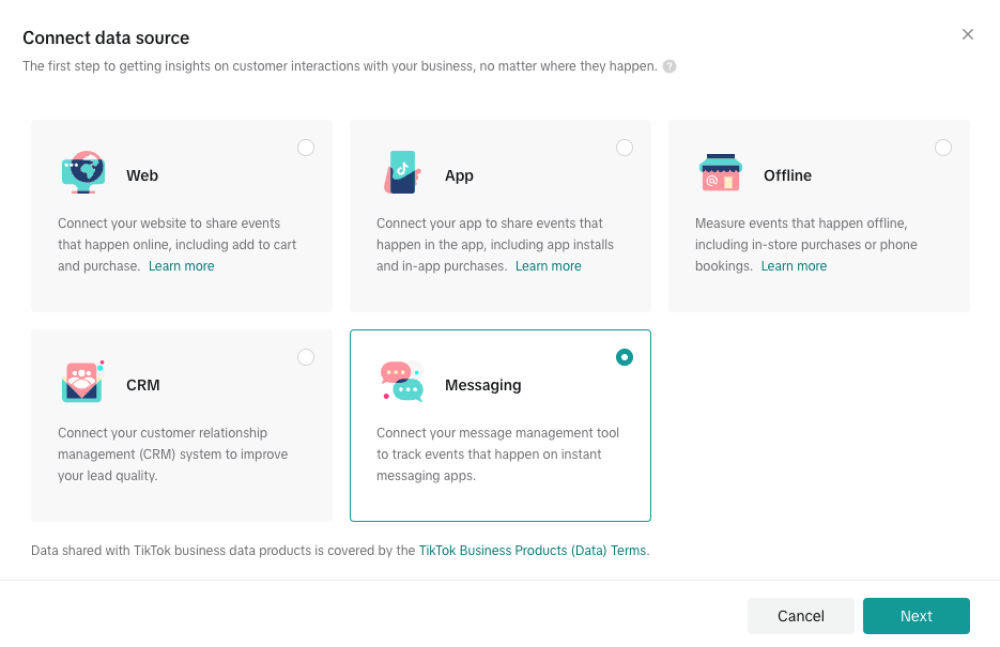Click the Messaging card description text

click(x=497, y=454)
